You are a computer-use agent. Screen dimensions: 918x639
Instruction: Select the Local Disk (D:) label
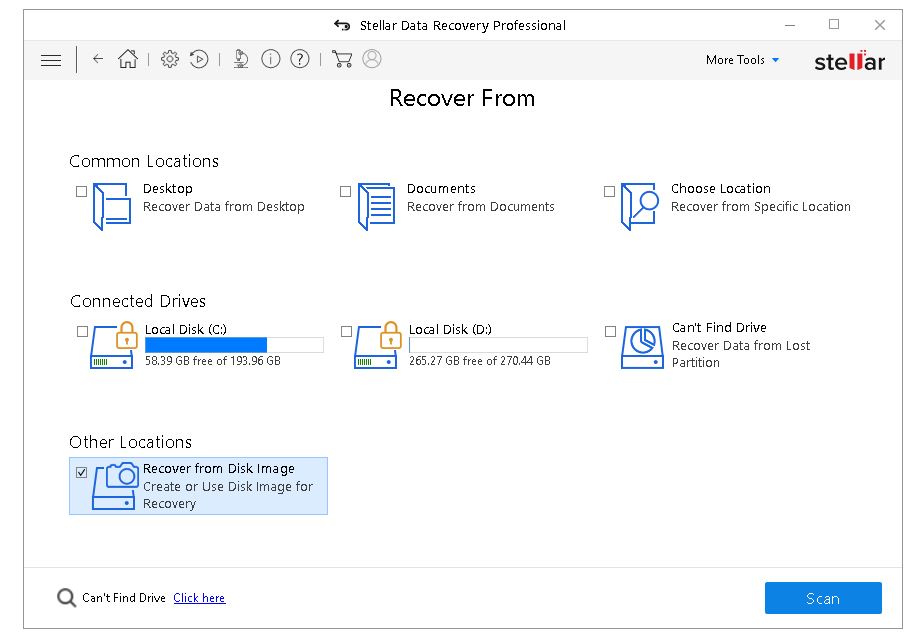click(x=450, y=329)
